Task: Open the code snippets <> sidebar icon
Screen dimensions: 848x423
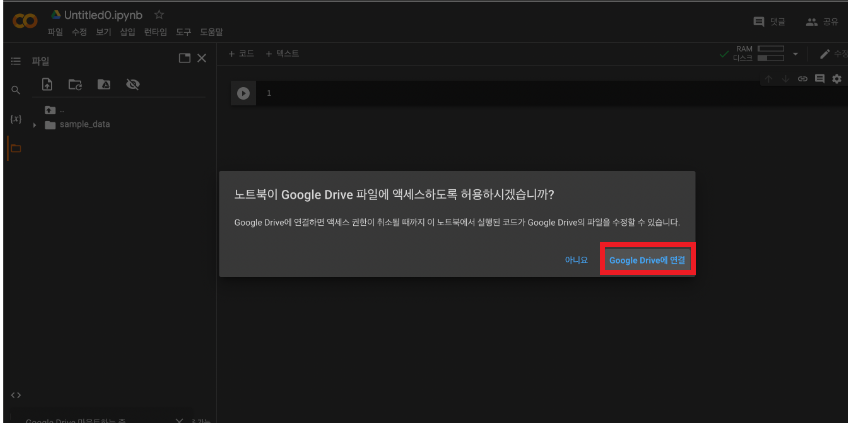Action: pos(16,395)
